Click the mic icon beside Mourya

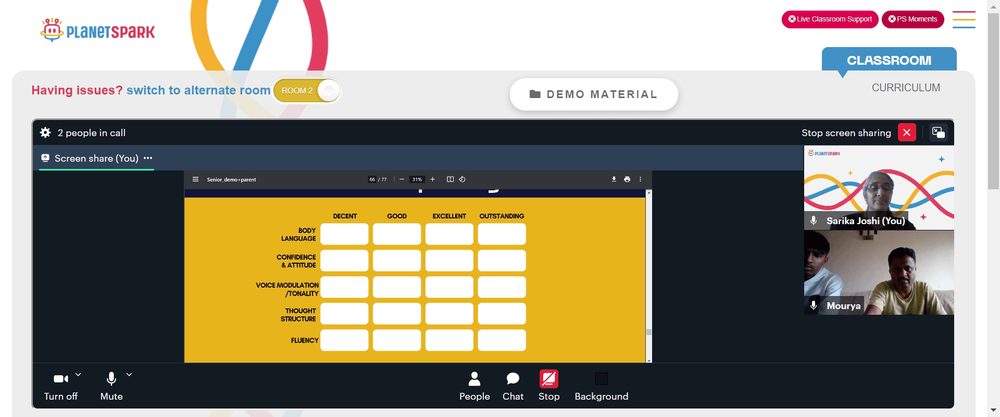click(x=813, y=305)
